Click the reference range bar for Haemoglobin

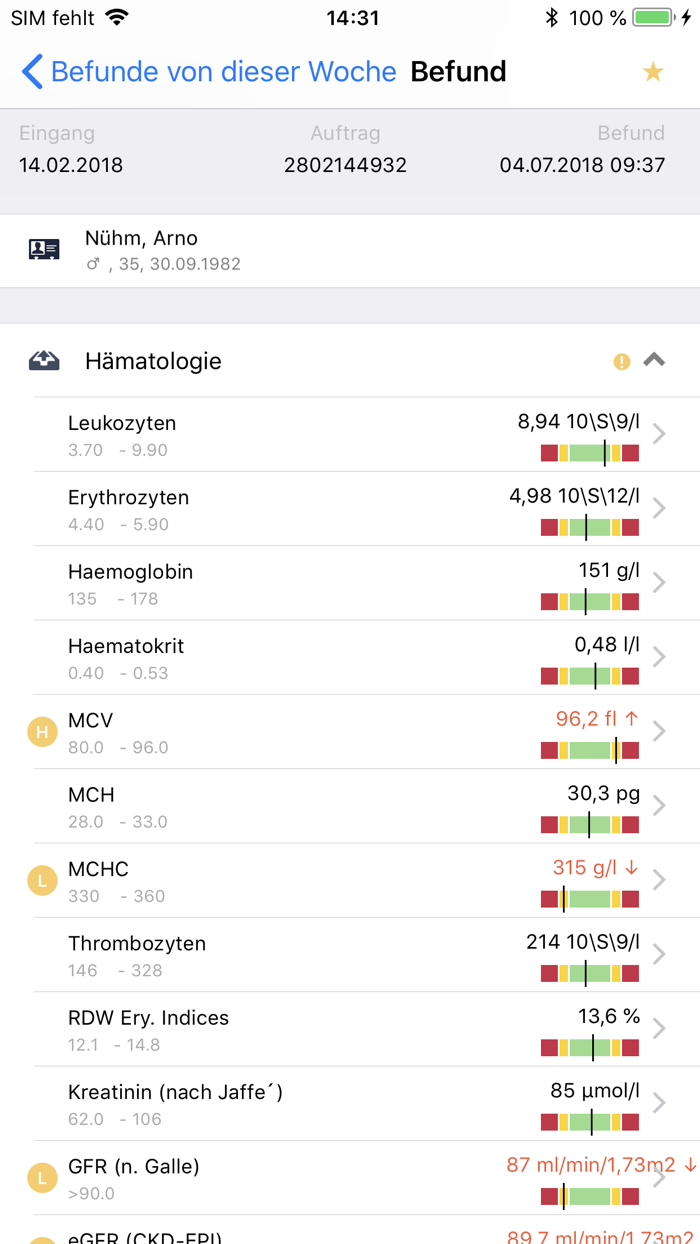tap(588, 602)
